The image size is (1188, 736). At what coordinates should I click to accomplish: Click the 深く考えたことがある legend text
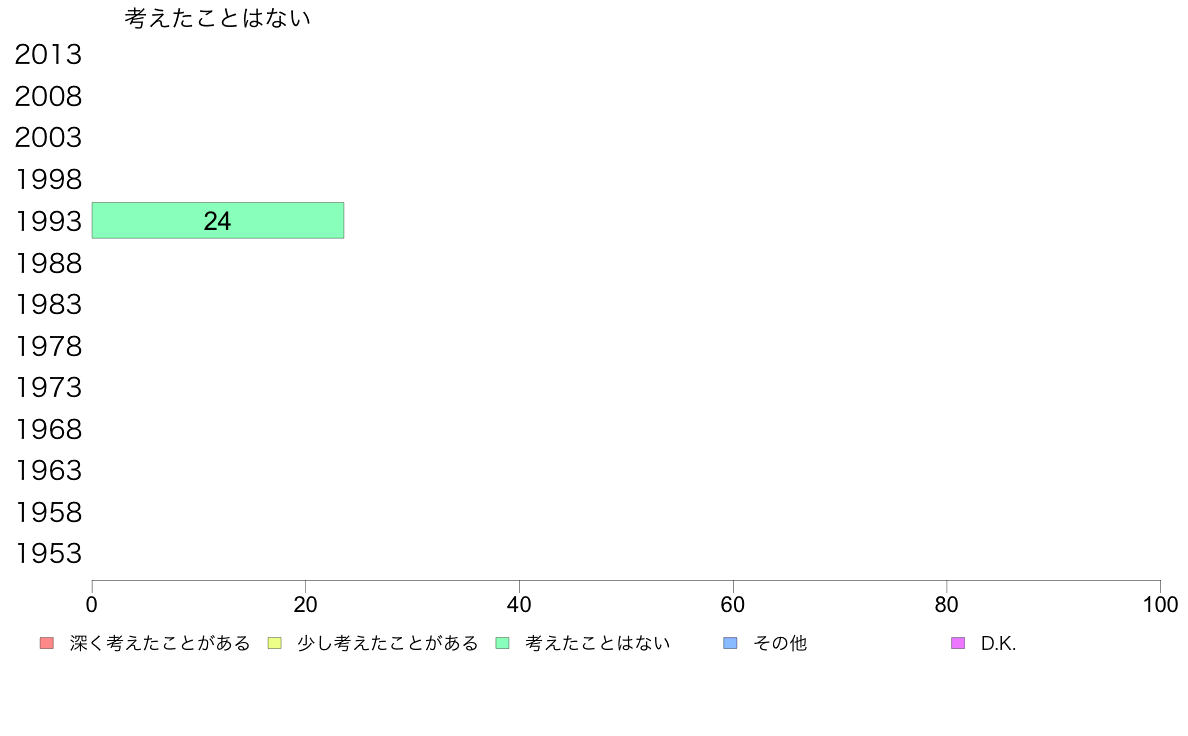pos(160,644)
